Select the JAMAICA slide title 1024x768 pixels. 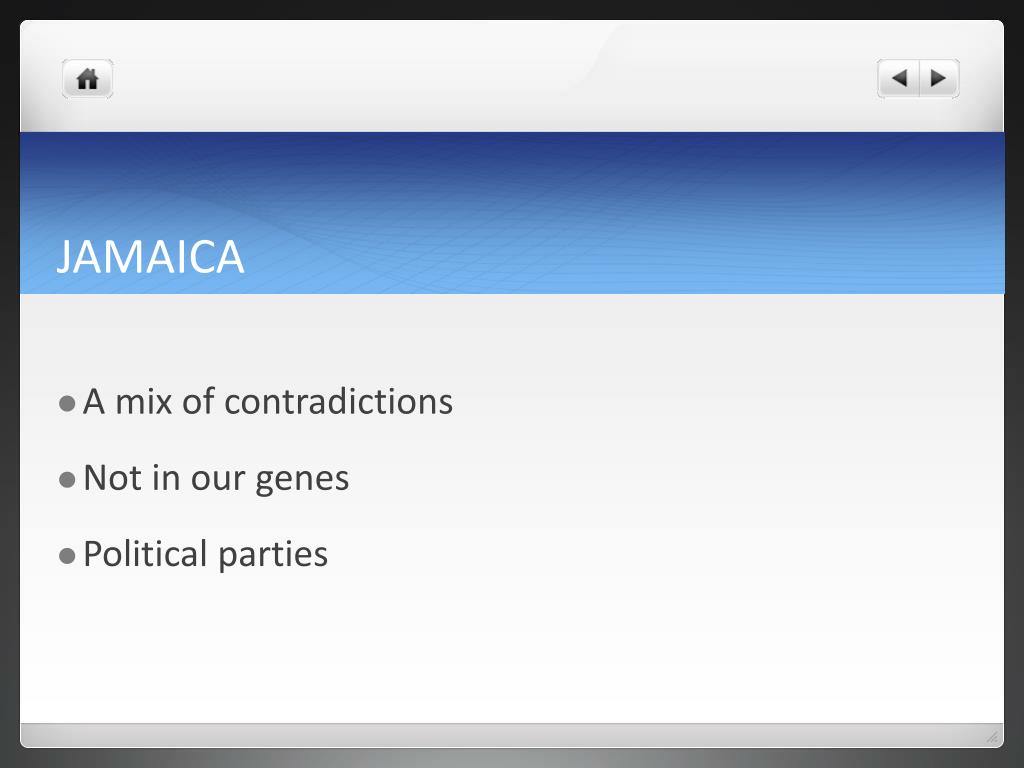pos(151,257)
